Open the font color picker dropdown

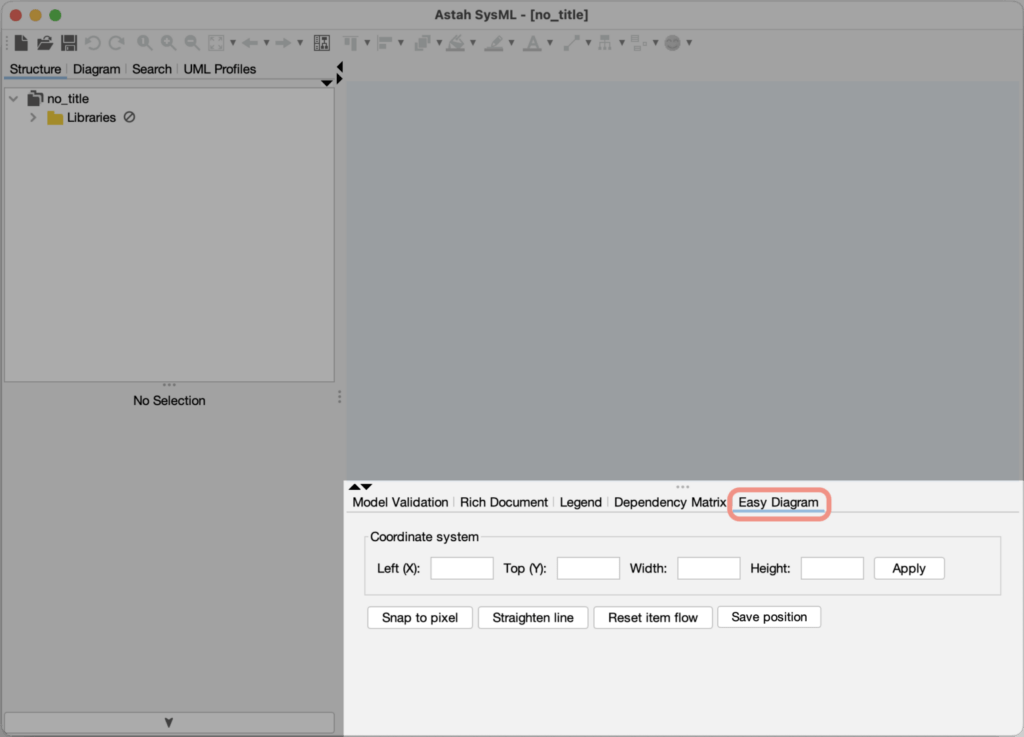[551, 42]
